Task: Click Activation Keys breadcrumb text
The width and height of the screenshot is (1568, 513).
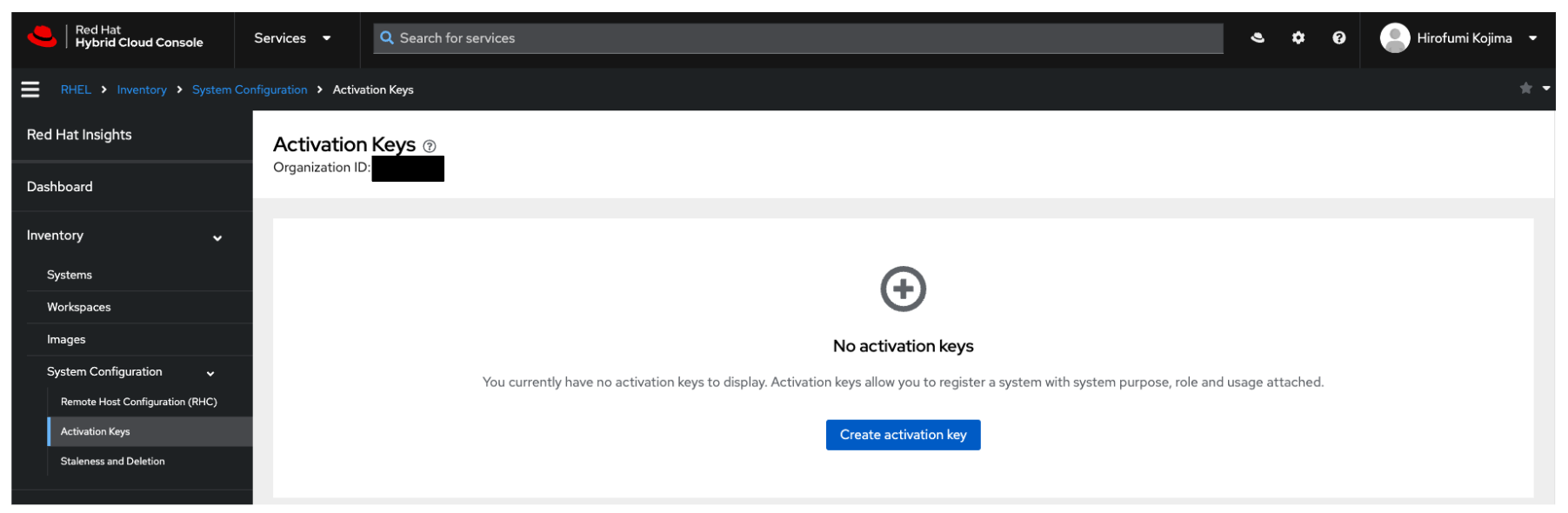Action: pyautogui.click(x=373, y=90)
